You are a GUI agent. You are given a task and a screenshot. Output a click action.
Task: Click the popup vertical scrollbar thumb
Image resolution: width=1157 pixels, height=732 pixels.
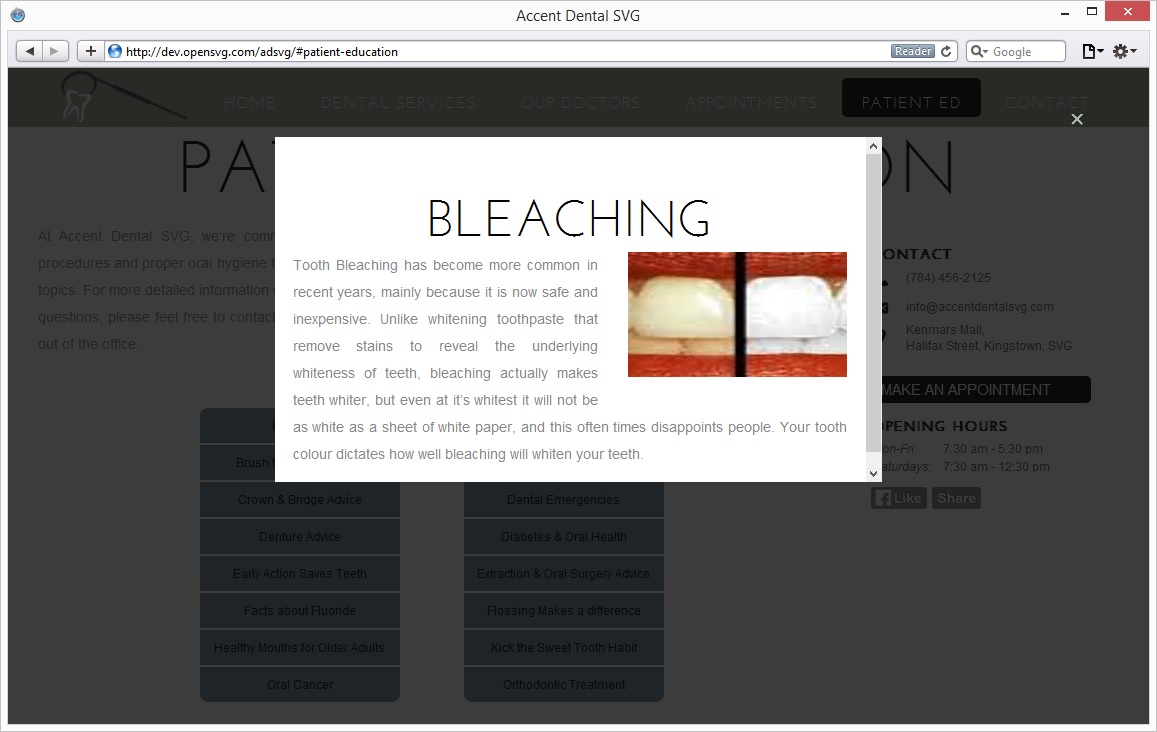(x=874, y=303)
